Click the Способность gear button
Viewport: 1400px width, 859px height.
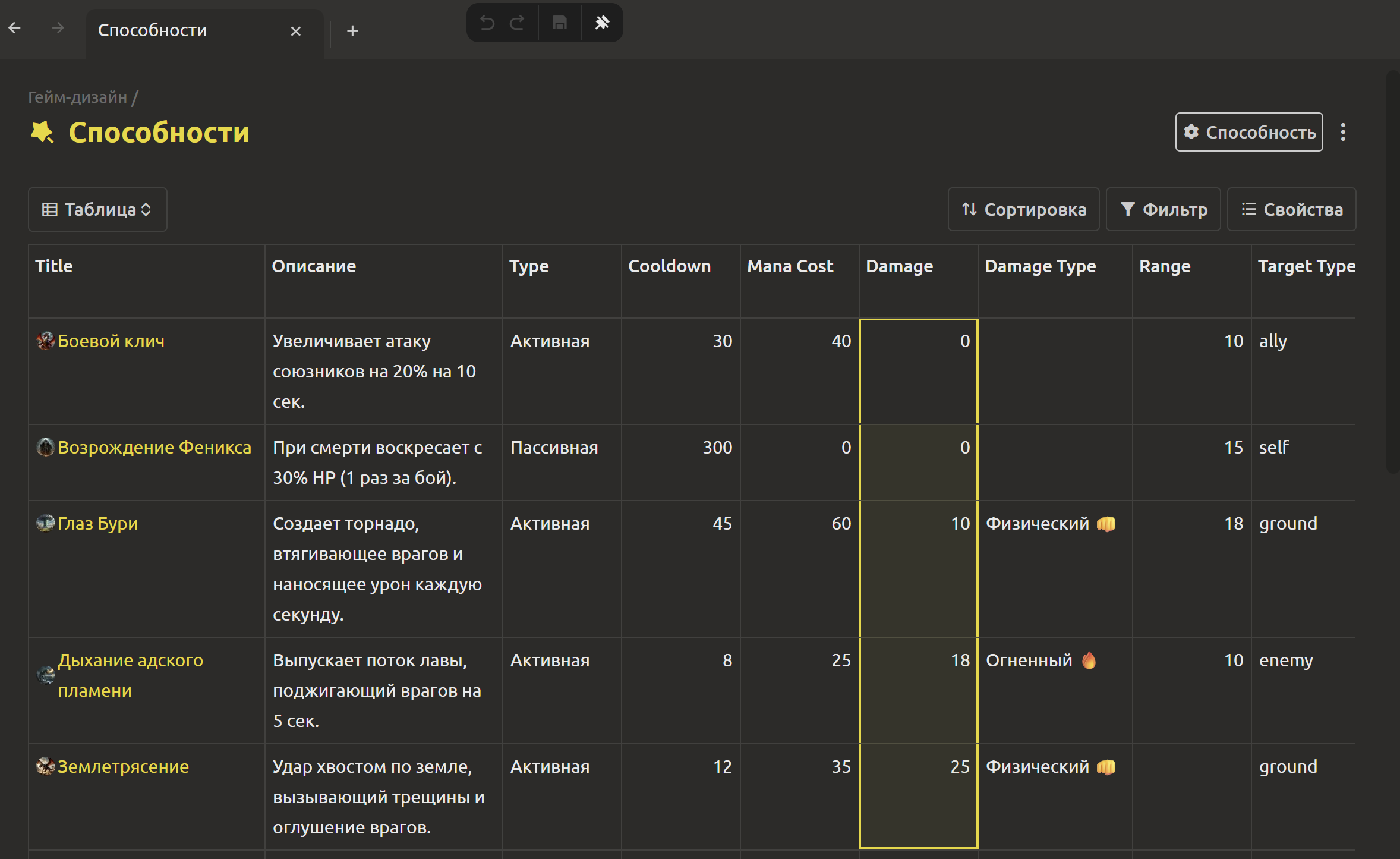pos(1248,132)
